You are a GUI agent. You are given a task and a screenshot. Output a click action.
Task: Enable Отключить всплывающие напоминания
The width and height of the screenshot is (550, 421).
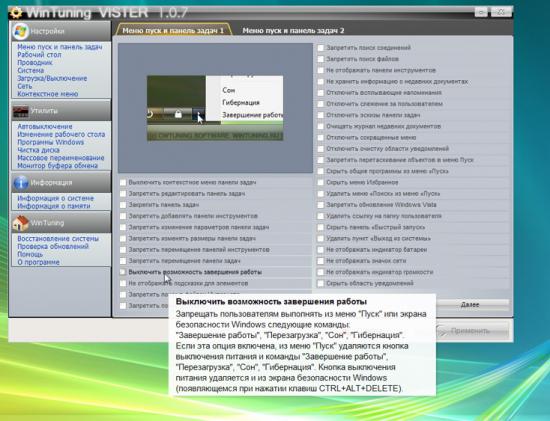321,93
